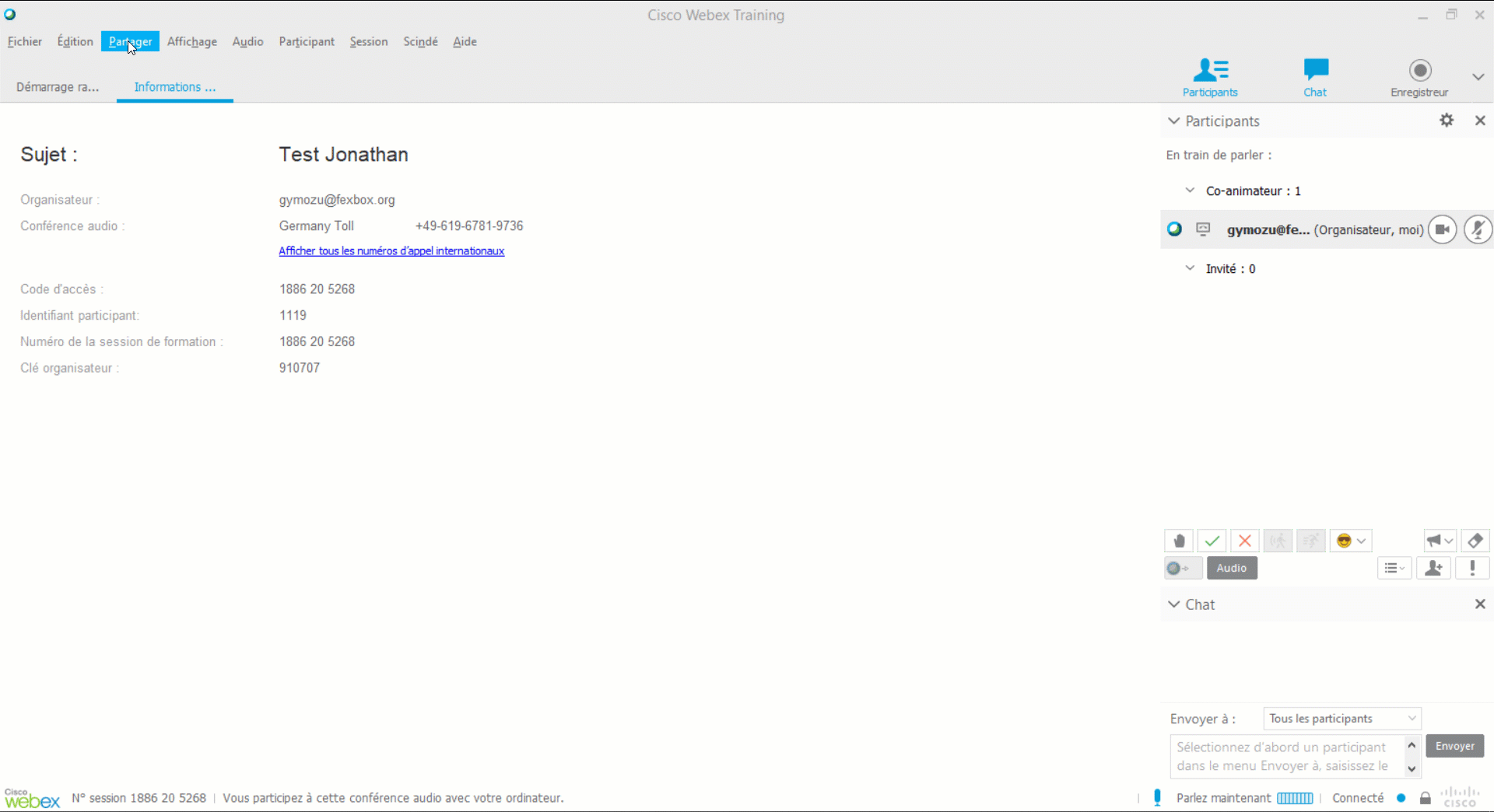Screen dimensions: 1494x812
Task: Click the raise hand icon
Action: (1179, 541)
